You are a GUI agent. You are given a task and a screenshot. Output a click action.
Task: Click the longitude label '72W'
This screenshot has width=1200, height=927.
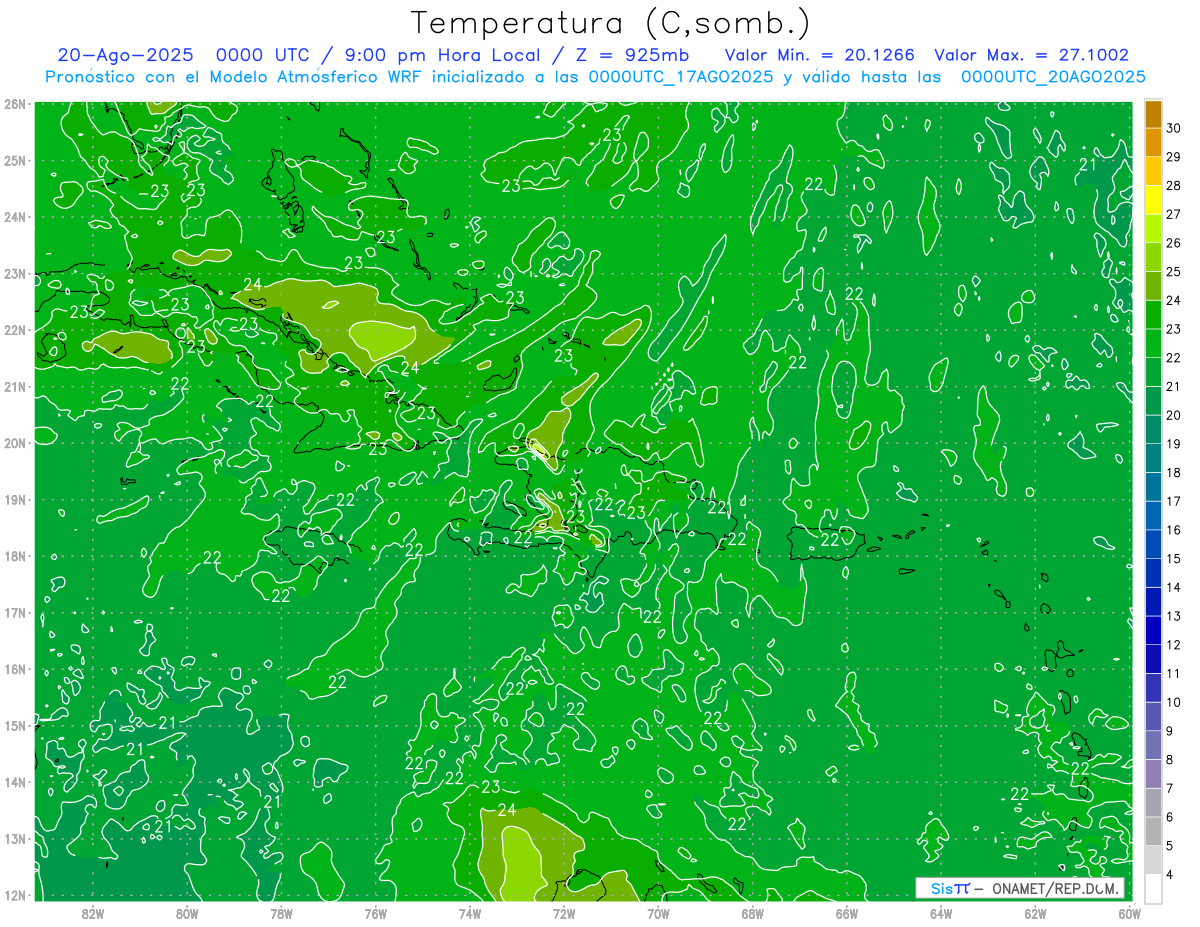click(x=564, y=913)
